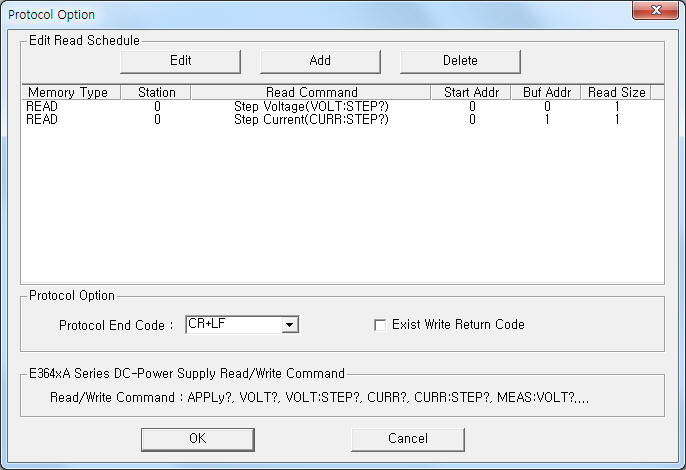Click the Edit button
This screenshot has width=686, height=470.
click(180, 61)
